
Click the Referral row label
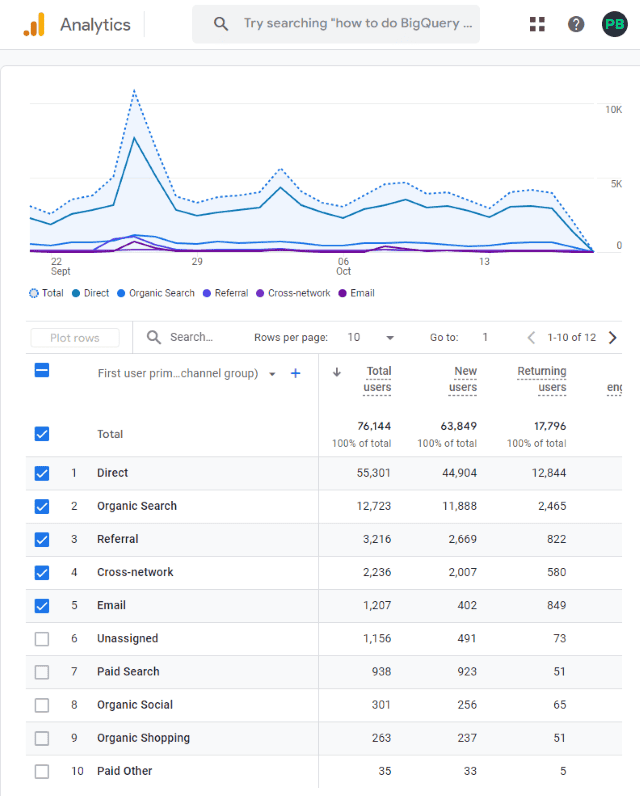(118, 539)
